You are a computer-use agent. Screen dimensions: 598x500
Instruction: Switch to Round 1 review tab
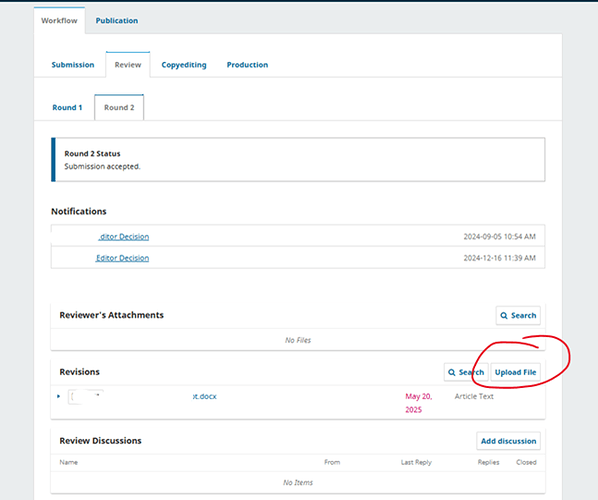pos(67,108)
